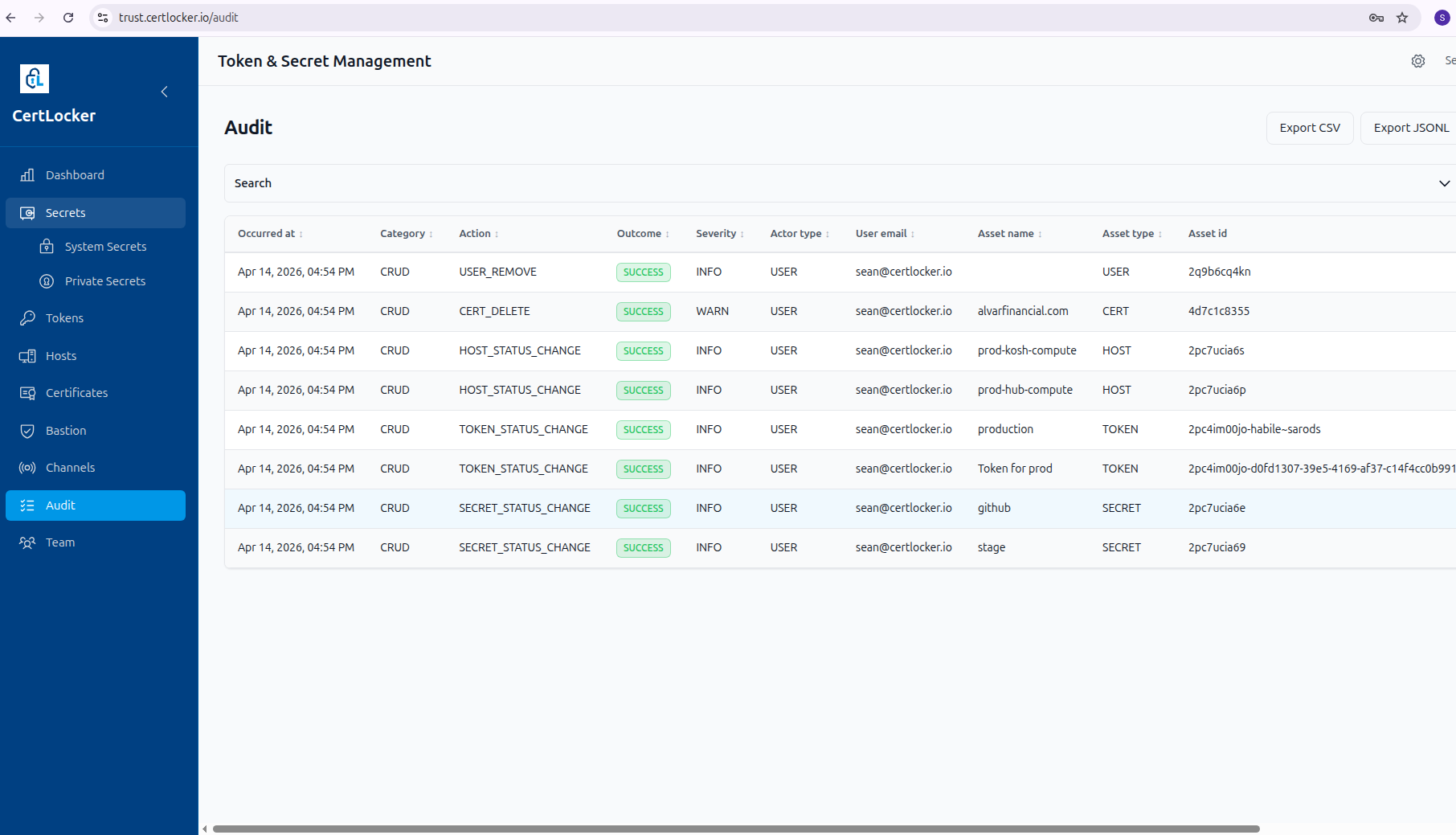This screenshot has width=1456, height=835.
Task: Click asset name prod-kosh-compute
Action: point(1027,350)
